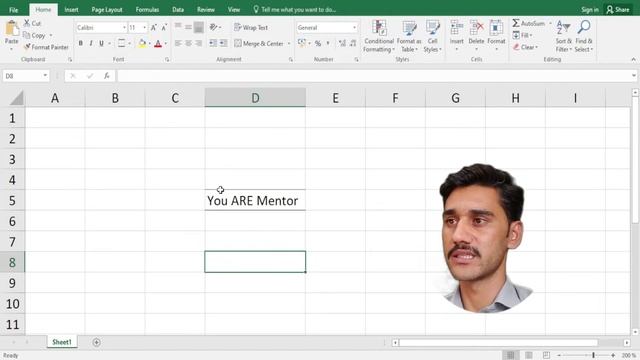Screen dimensions: 640x360
Task: Click the Increase Decimal icon
Action: (342, 43)
